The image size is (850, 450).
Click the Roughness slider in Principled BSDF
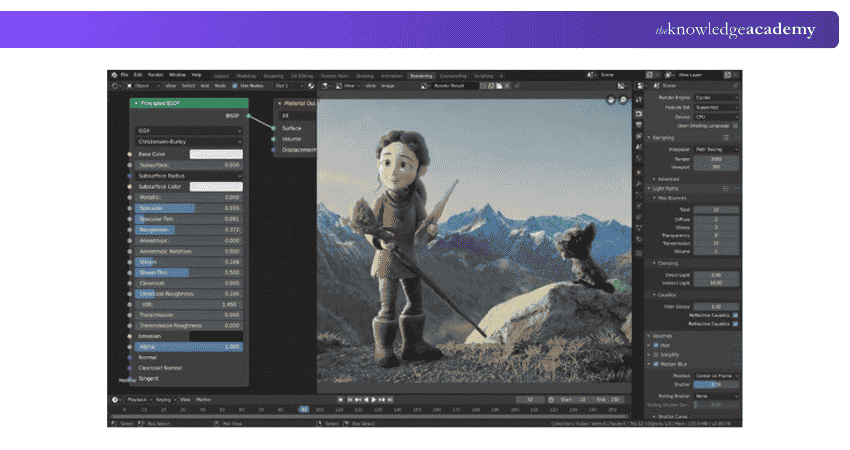188,230
